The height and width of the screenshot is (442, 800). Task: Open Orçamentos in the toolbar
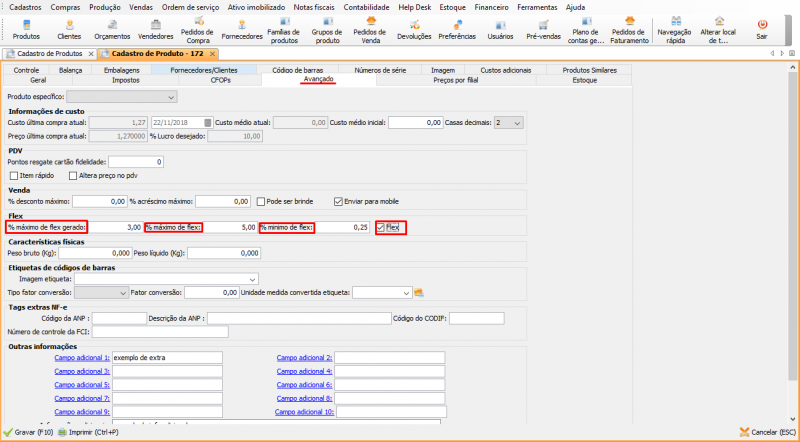tap(112, 28)
